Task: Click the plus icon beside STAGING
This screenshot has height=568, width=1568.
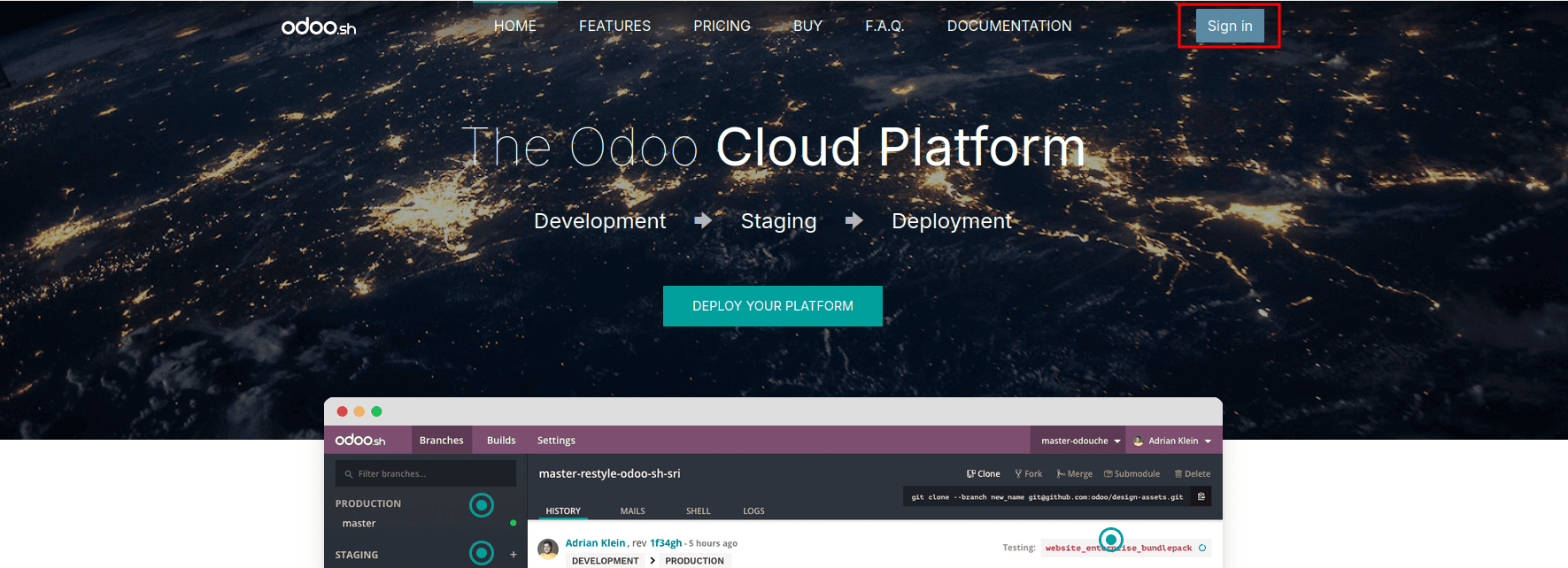Action: 513,555
